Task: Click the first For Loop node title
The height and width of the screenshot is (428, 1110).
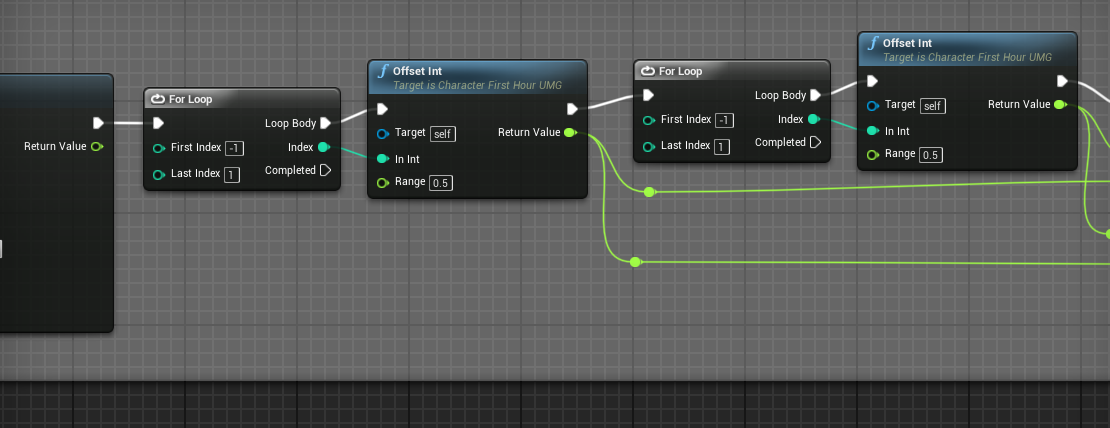Action: (x=190, y=99)
